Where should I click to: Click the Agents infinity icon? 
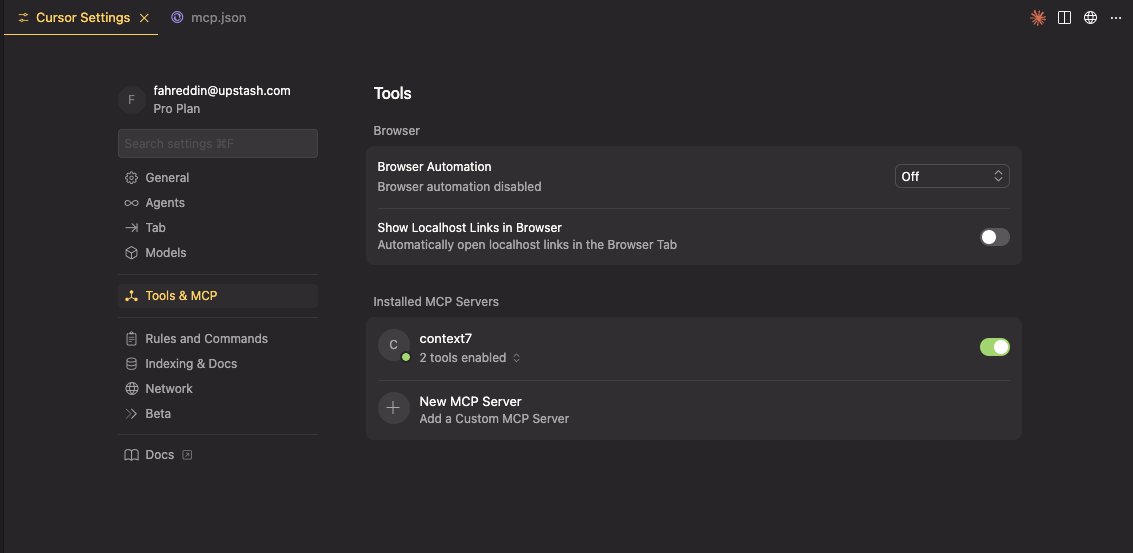[x=132, y=203]
